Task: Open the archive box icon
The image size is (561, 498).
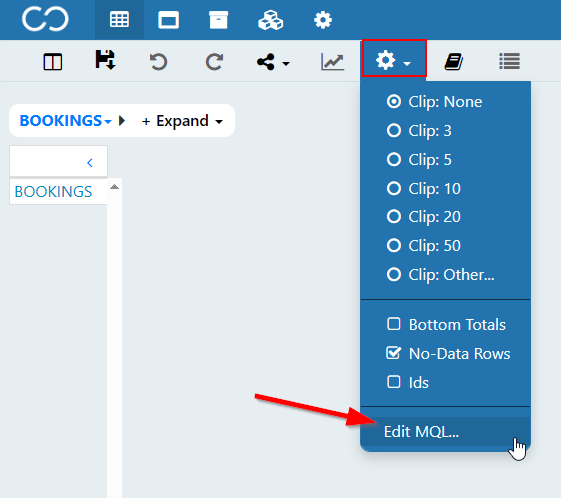Action: (x=218, y=20)
